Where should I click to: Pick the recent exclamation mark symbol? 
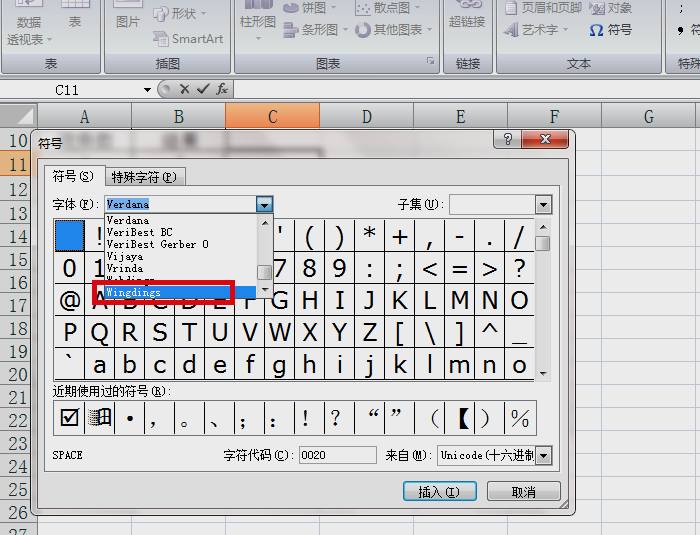coord(309,418)
